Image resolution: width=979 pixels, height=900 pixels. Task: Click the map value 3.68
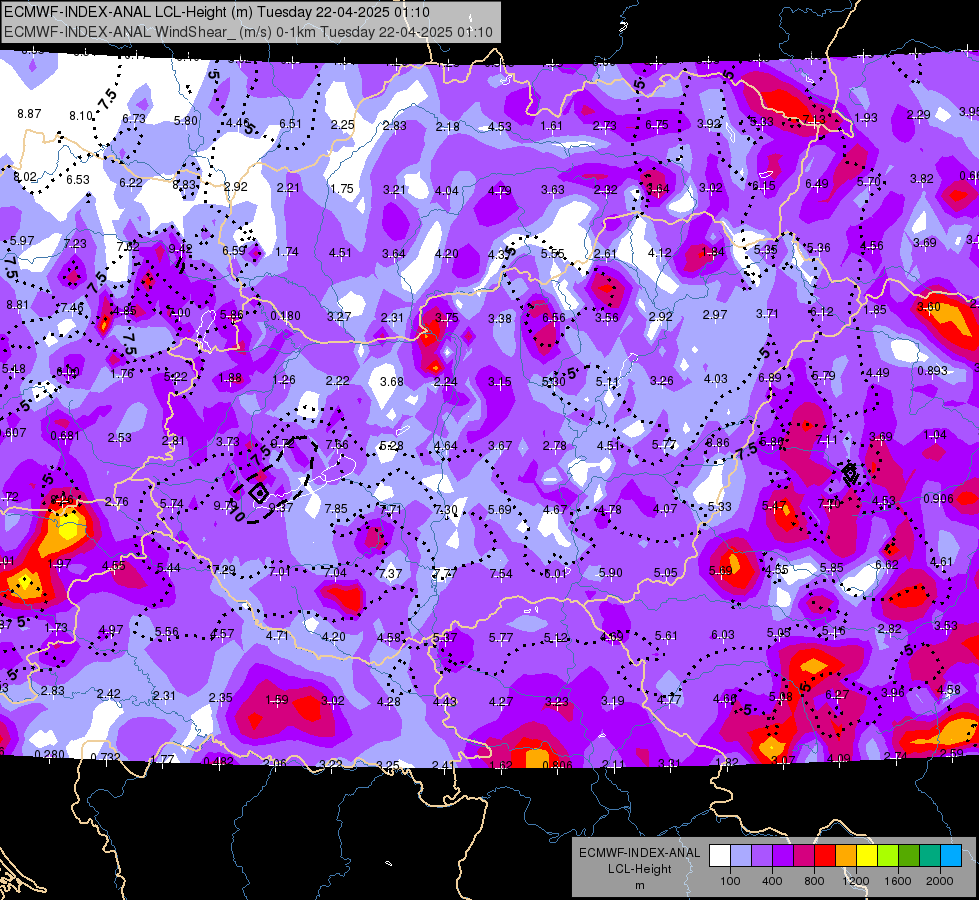(x=391, y=382)
